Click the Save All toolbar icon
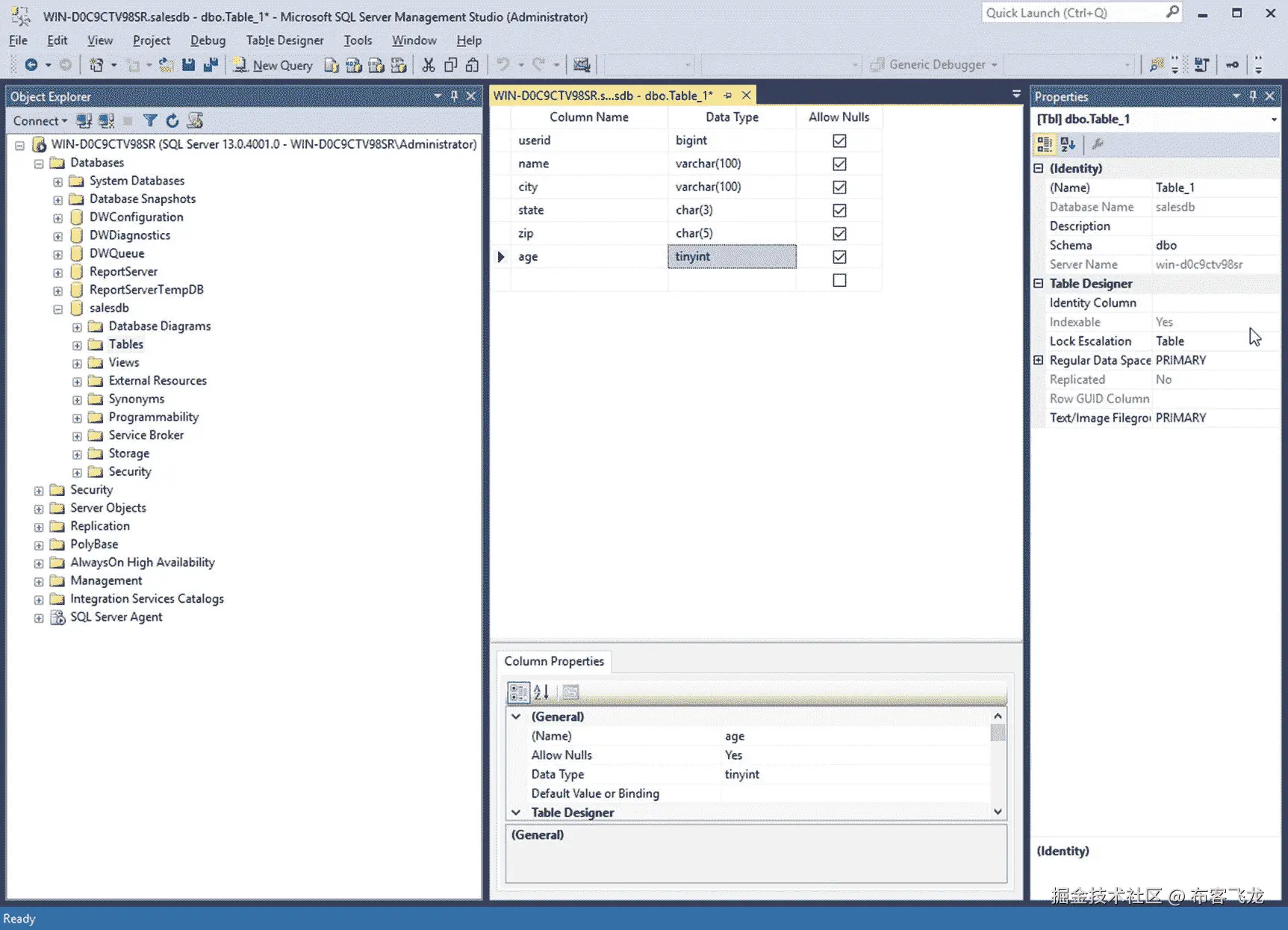The height and width of the screenshot is (930, 1288). pos(211,65)
